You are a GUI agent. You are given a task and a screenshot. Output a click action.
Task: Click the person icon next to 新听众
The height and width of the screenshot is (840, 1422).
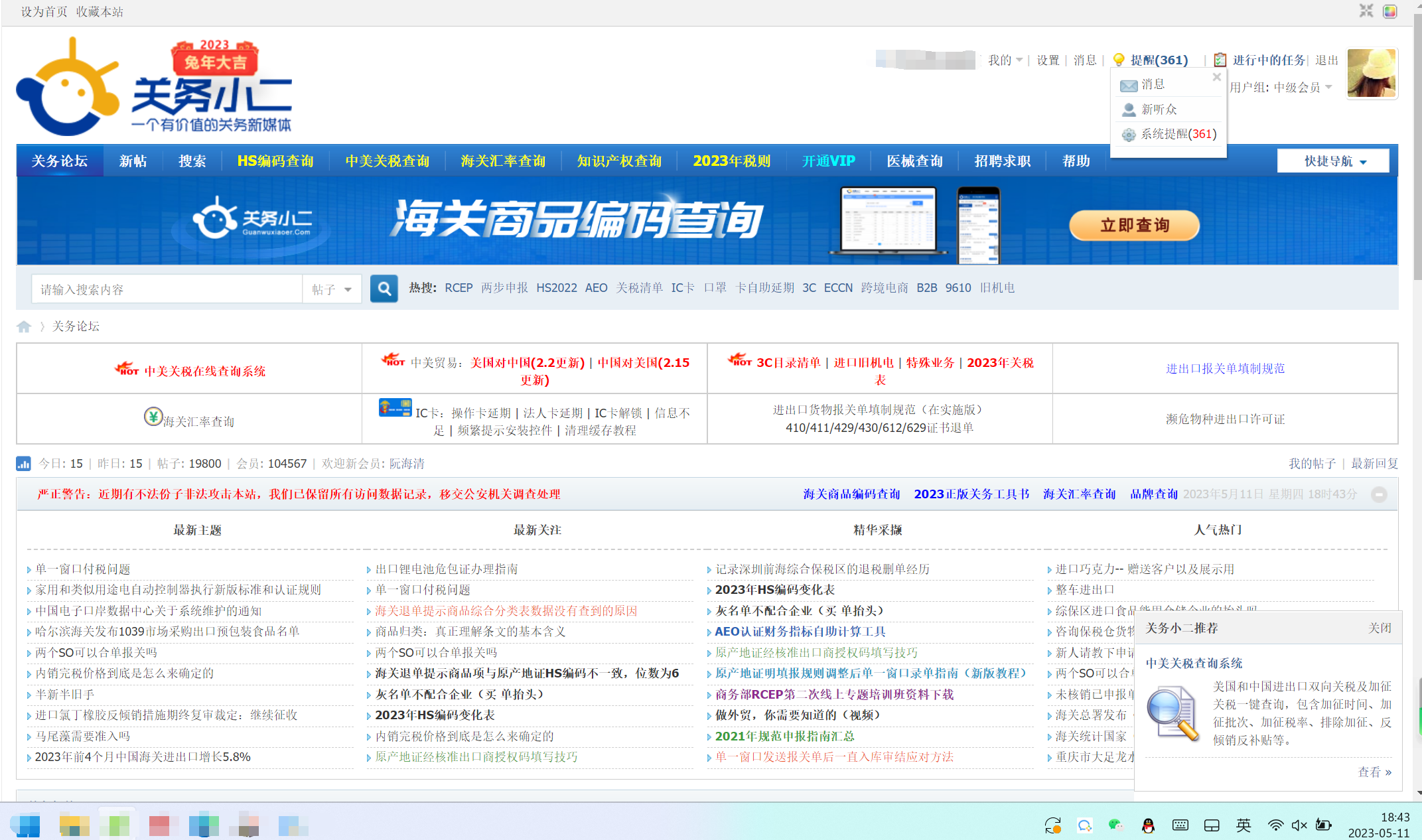[x=1129, y=109]
